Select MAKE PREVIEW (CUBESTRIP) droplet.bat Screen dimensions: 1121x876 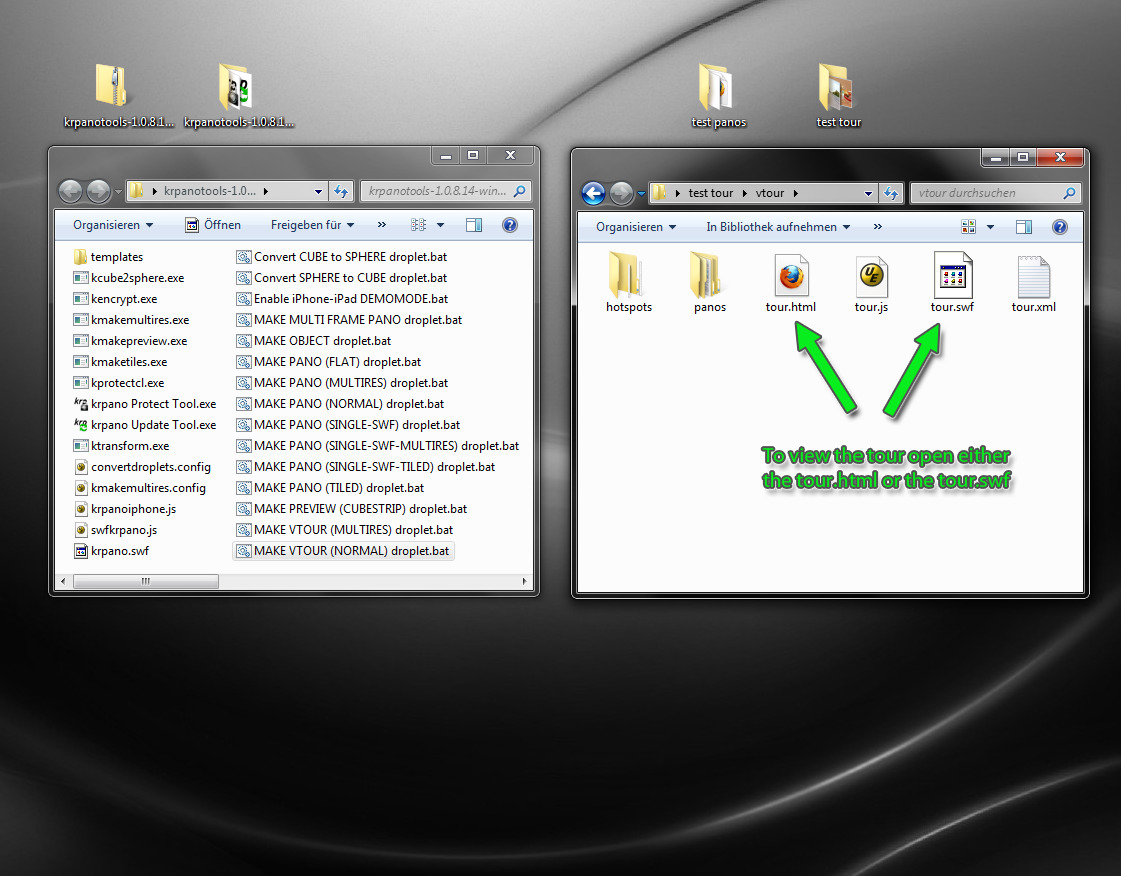click(x=352, y=509)
